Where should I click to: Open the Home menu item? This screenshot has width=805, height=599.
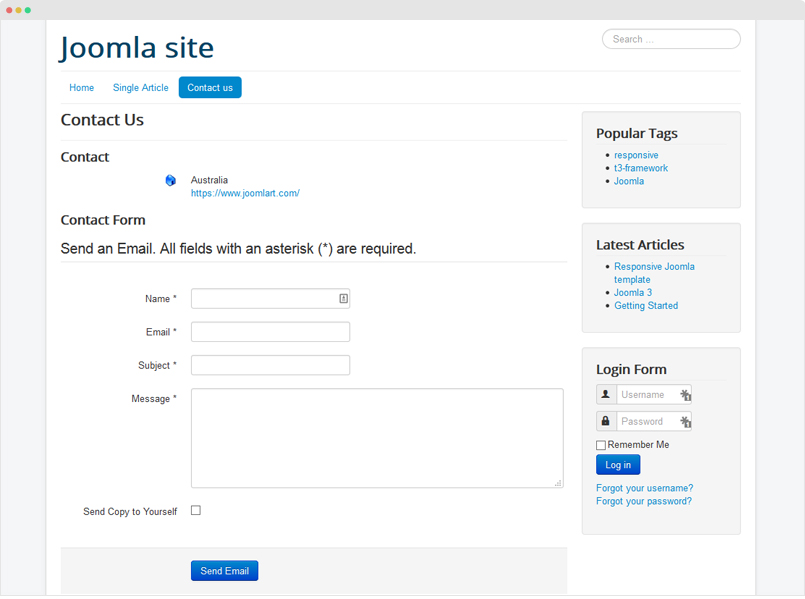(82, 88)
